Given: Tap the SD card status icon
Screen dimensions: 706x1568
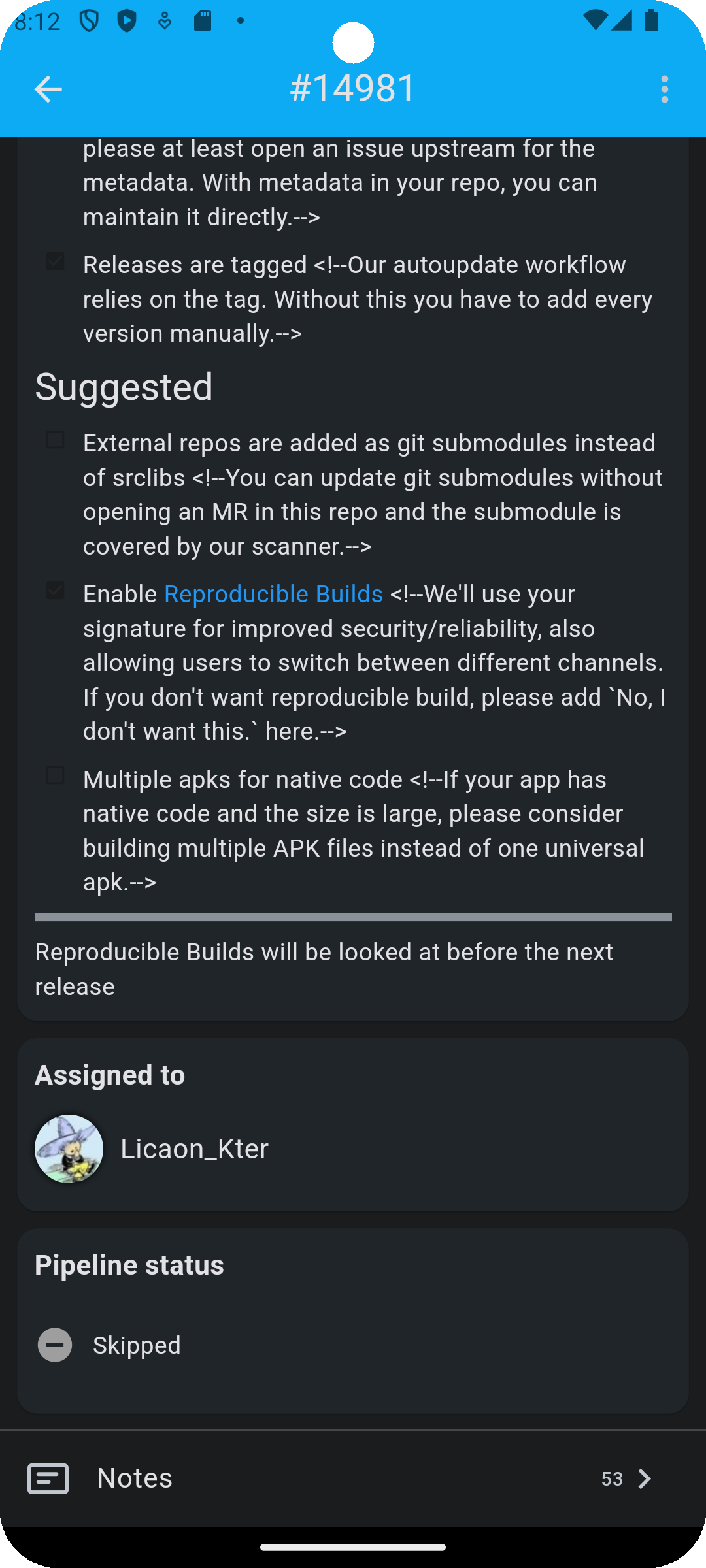Looking at the screenshot, I should pyautogui.click(x=203, y=21).
